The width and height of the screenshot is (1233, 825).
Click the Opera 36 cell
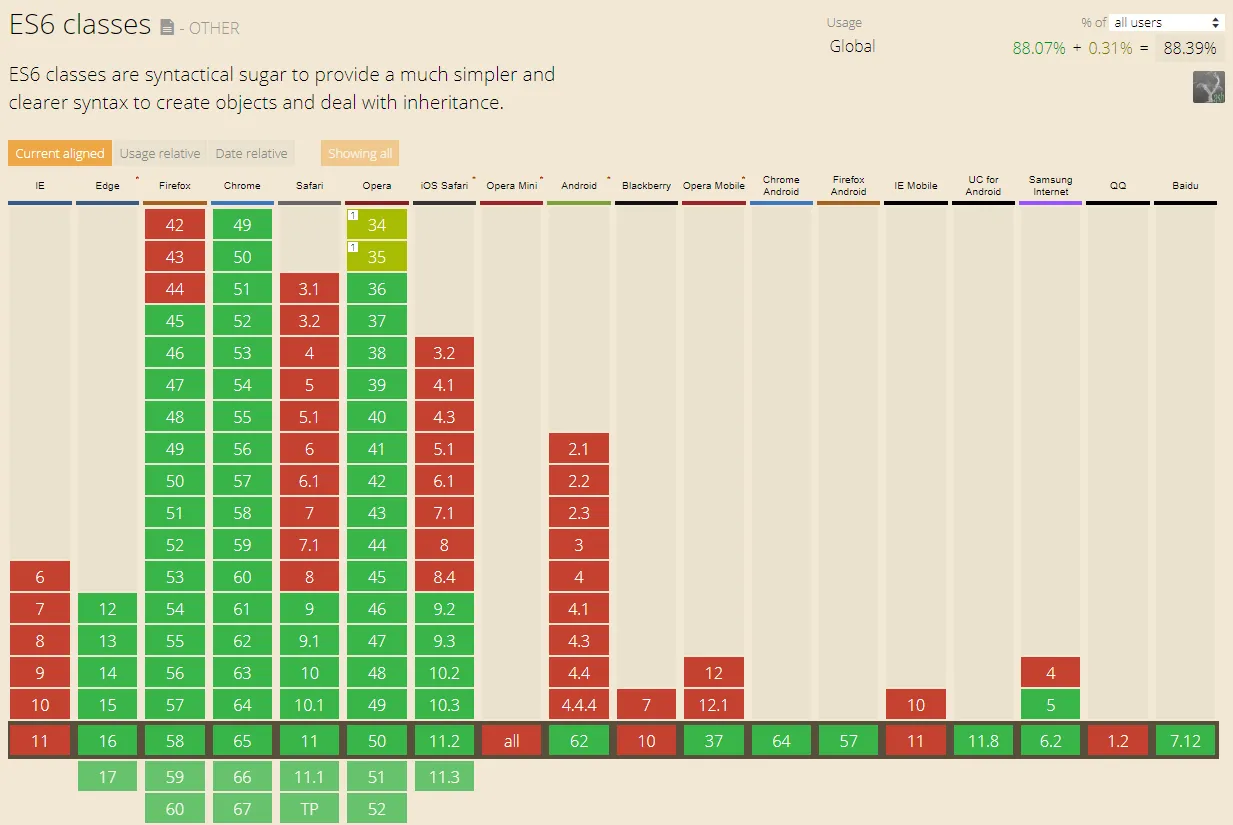[377, 289]
